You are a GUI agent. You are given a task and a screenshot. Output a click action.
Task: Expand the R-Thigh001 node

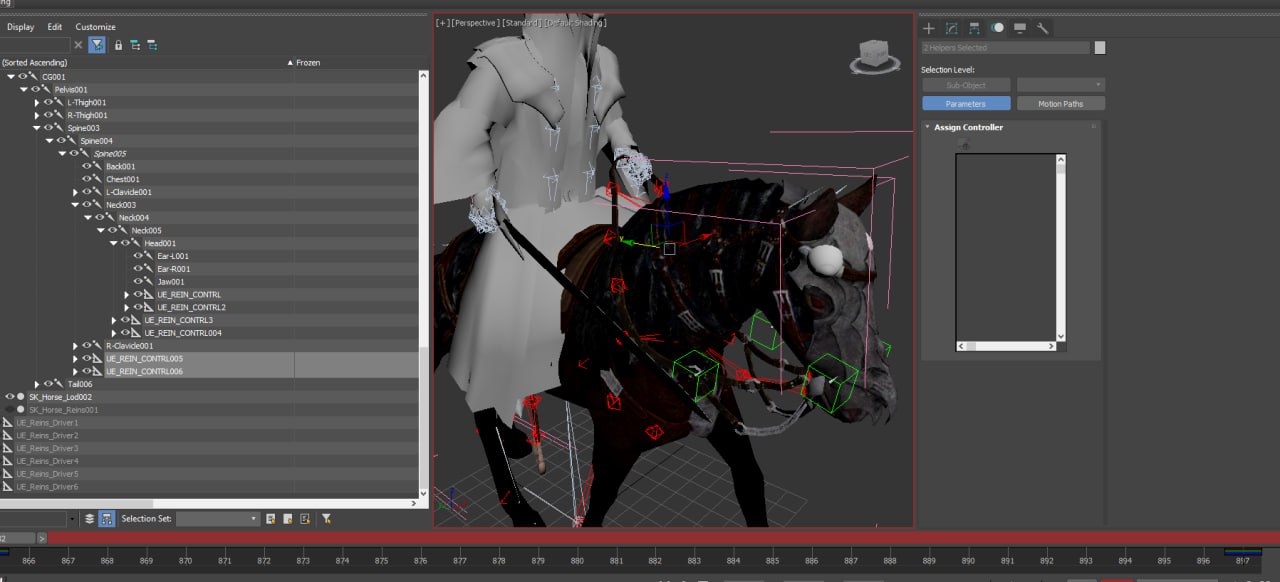tap(37, 115)
